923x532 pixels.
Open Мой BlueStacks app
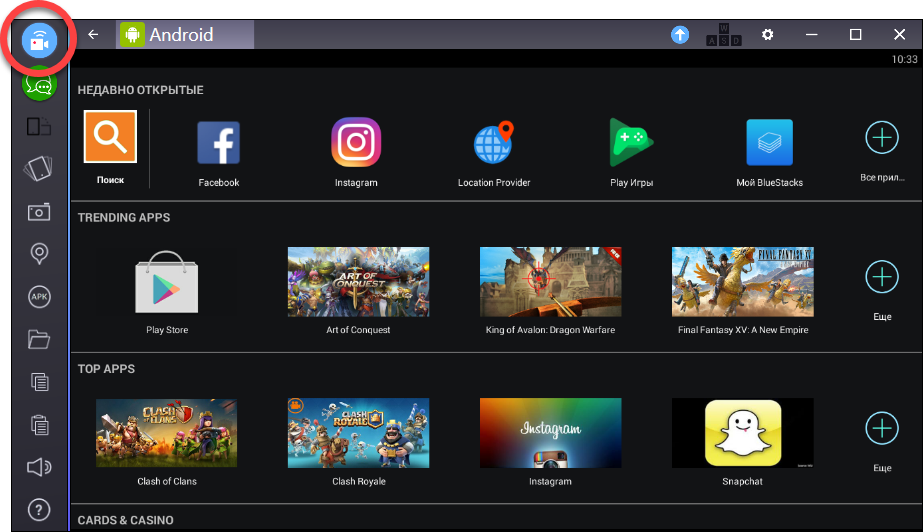(x=769, y=142)
